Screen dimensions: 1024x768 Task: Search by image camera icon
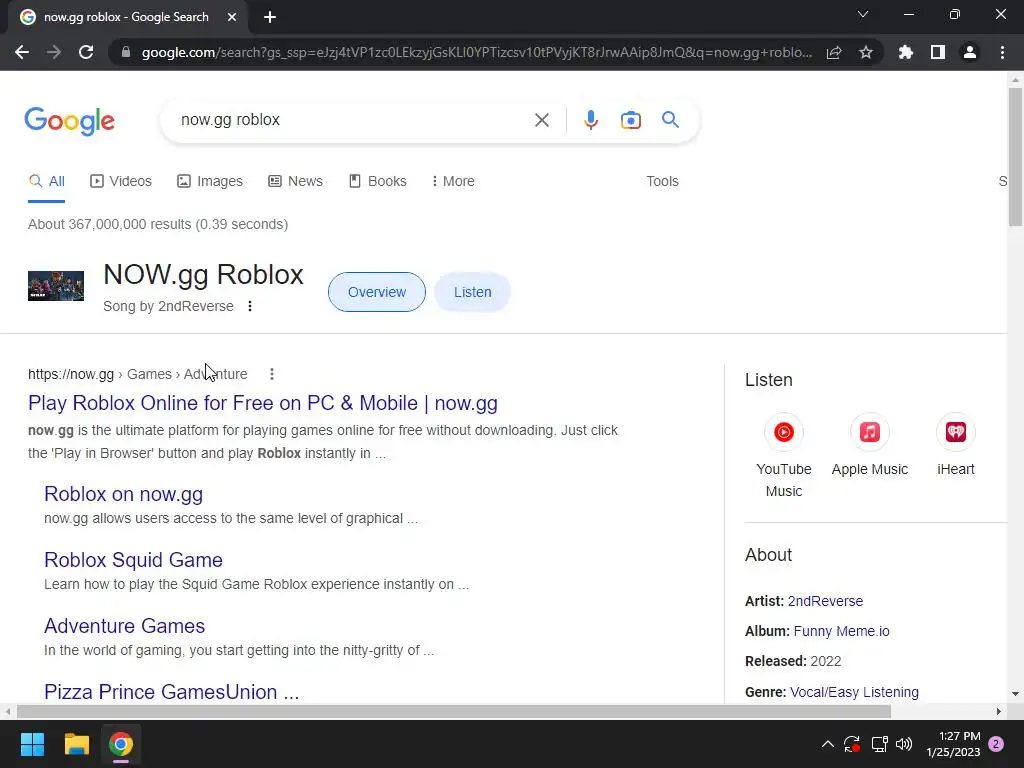pyautogui.click(x=630, y=120)
